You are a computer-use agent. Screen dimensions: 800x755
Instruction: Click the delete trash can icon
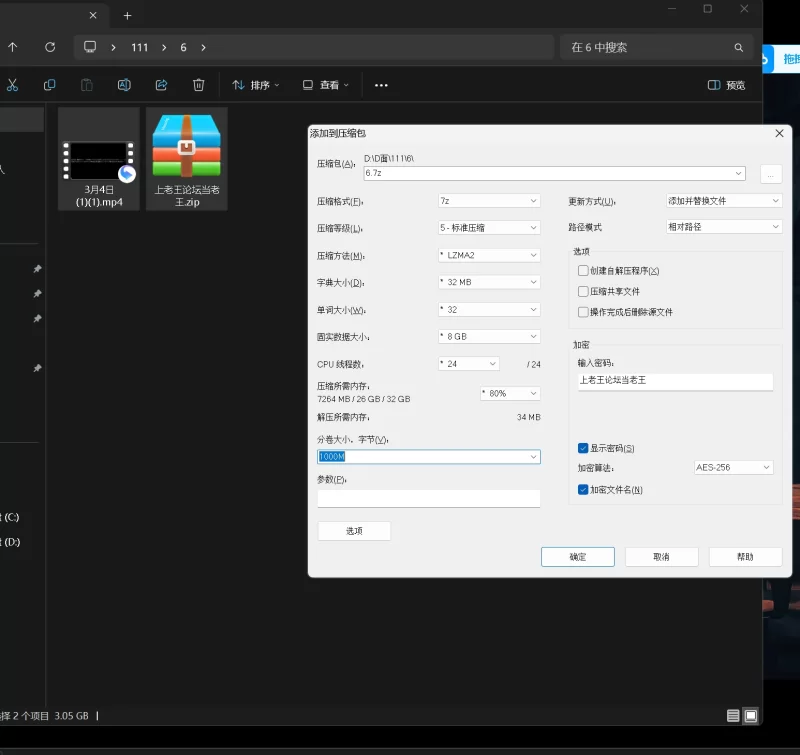pos(199,85)
